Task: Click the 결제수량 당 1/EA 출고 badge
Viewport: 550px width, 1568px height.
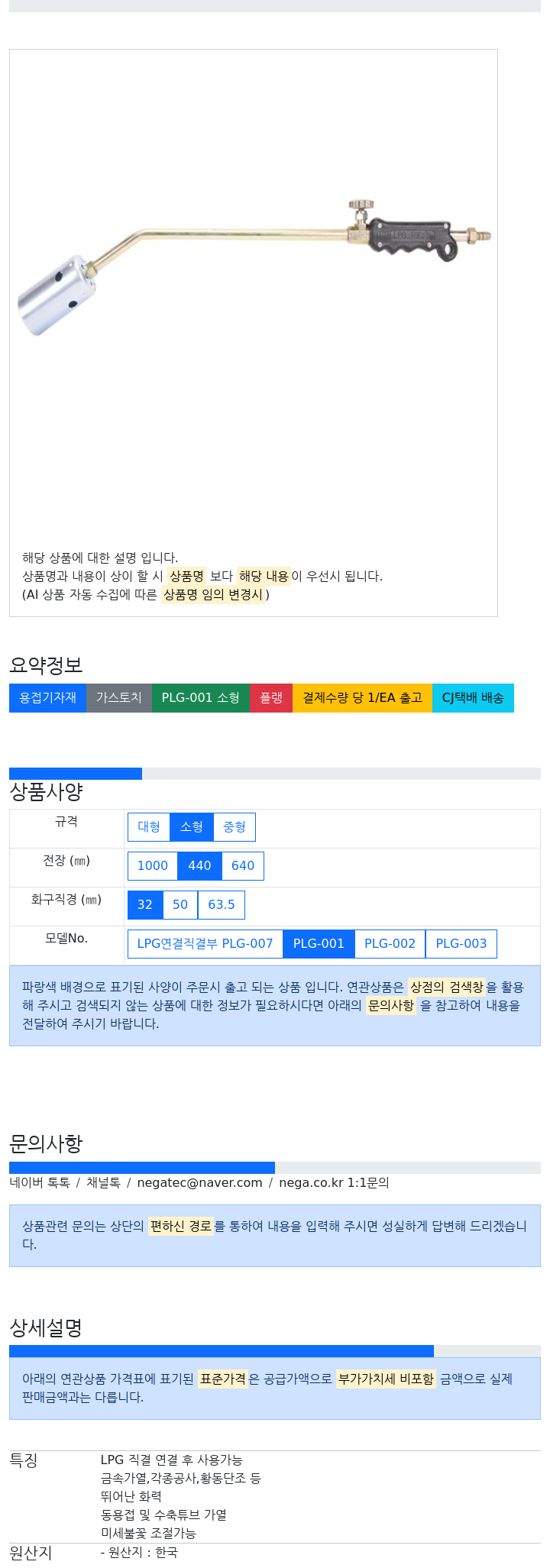Action: pos(362,698)
